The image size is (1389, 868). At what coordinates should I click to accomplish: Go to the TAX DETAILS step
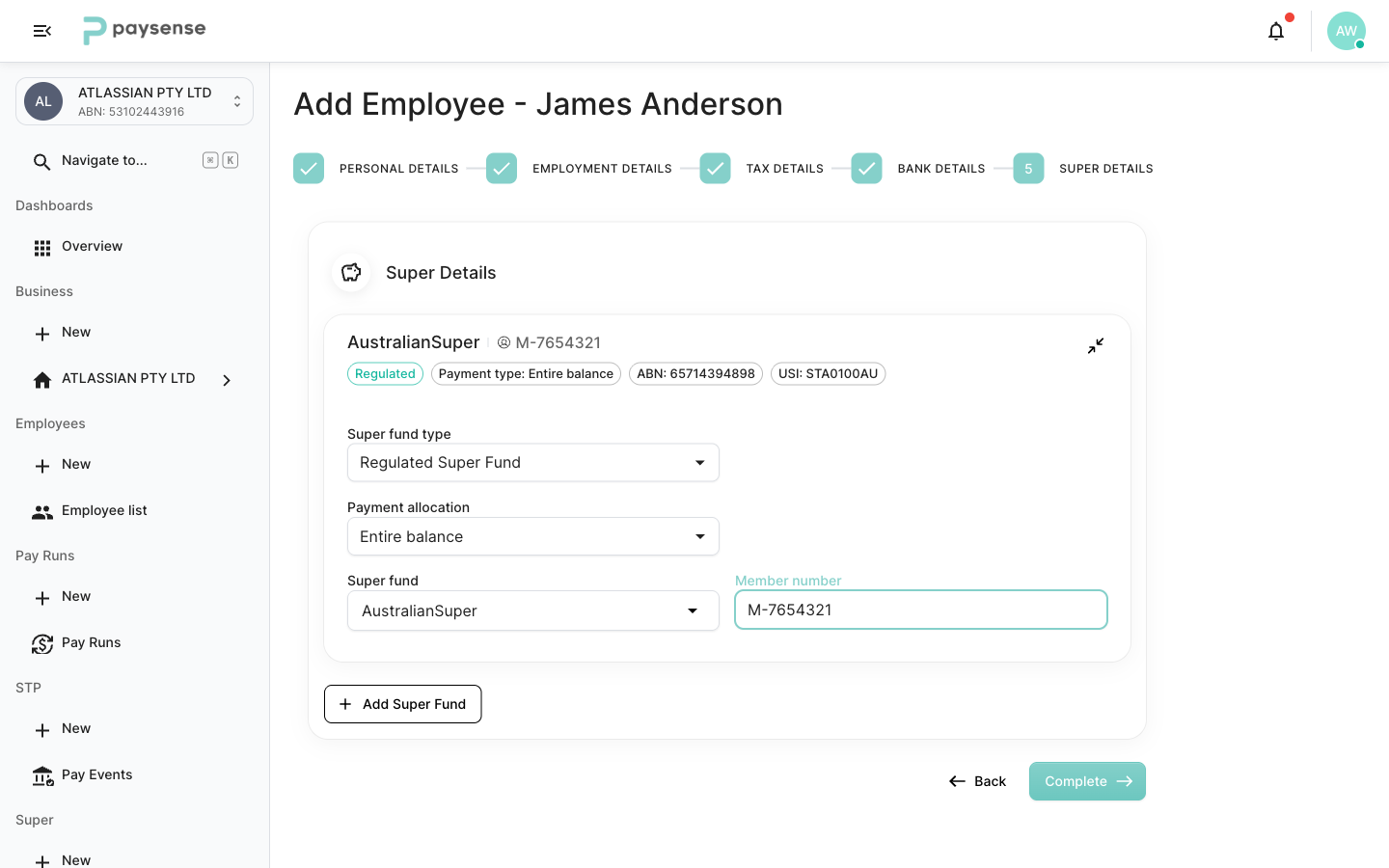click(785, 169)
